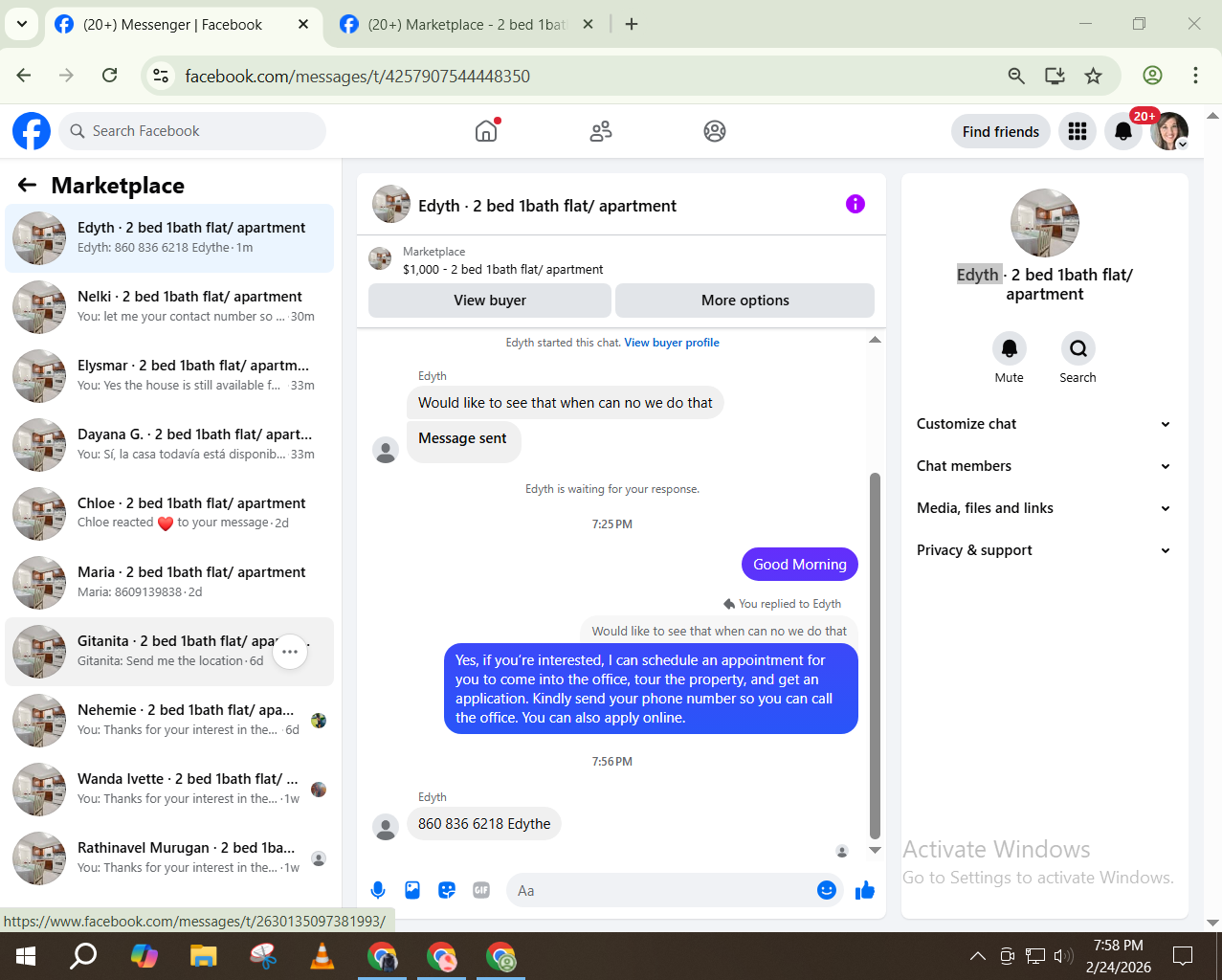The height and width of the screenshot is (980, 1222).
Task: Open Chrome zoom magnifier icon in address bar
Action: click(1016, 76)
